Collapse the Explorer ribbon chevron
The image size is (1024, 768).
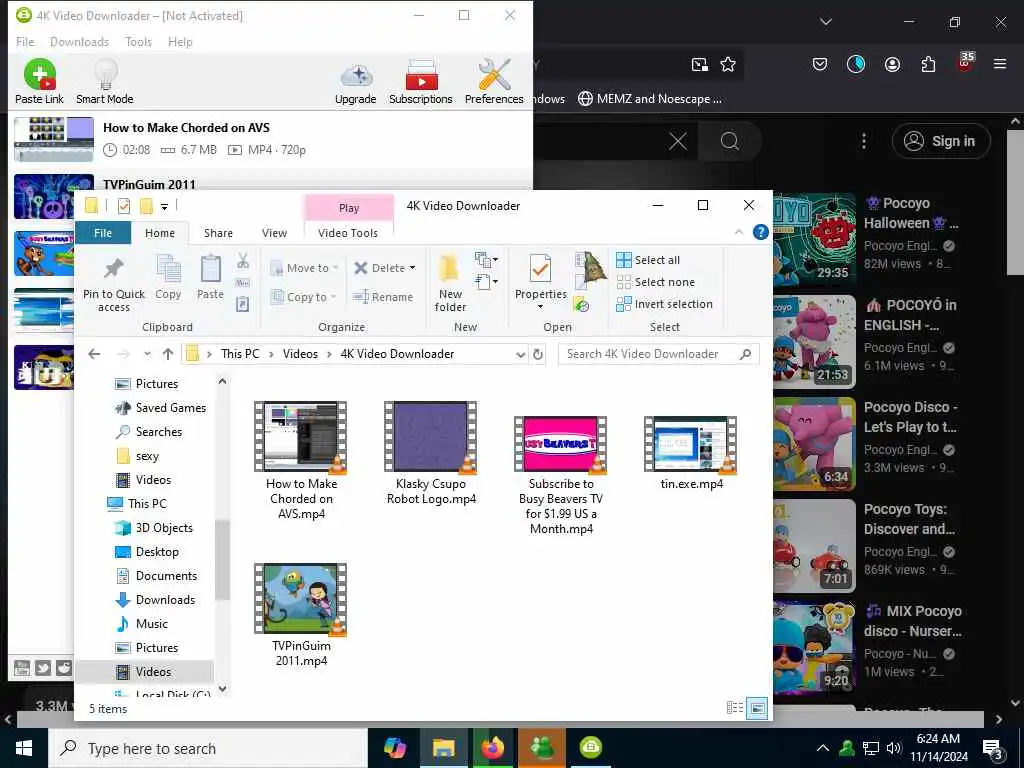click(x=739, y=232)
